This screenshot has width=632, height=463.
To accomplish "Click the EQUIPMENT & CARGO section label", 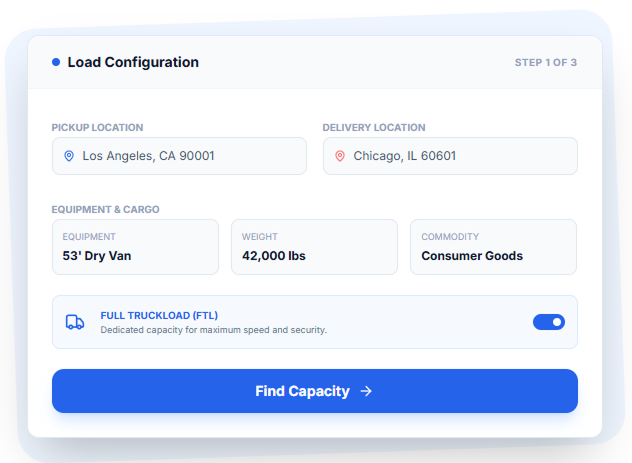I will click(105, 210).
